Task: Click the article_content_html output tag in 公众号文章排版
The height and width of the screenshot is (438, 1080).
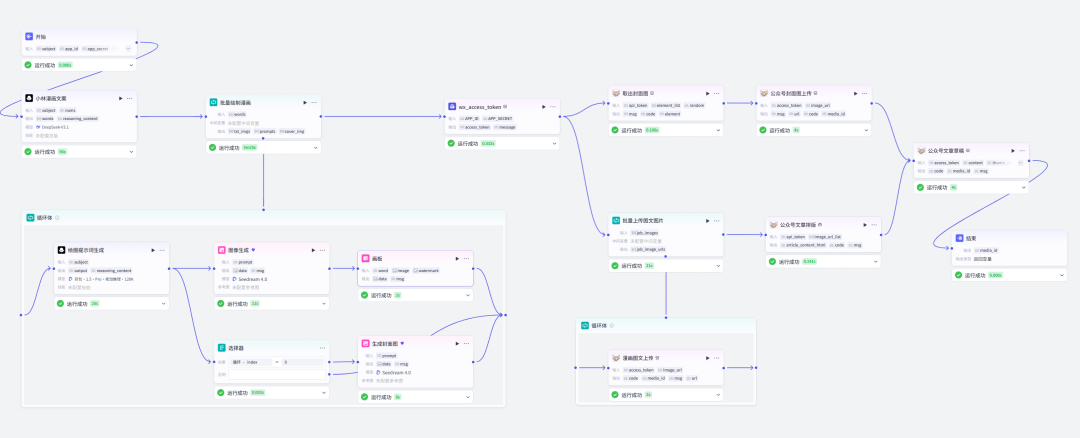Action: click(x=804, y=244)
